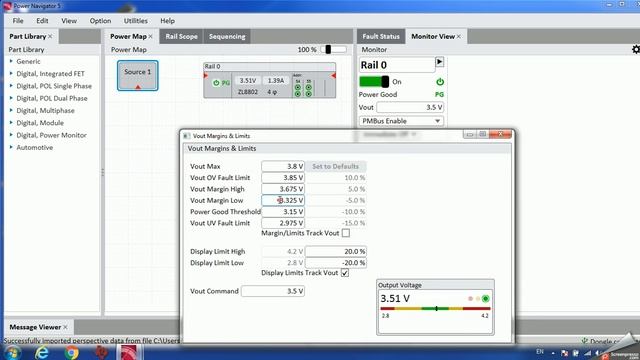Open the Help menu
The image size is (640, 360).
167,21
